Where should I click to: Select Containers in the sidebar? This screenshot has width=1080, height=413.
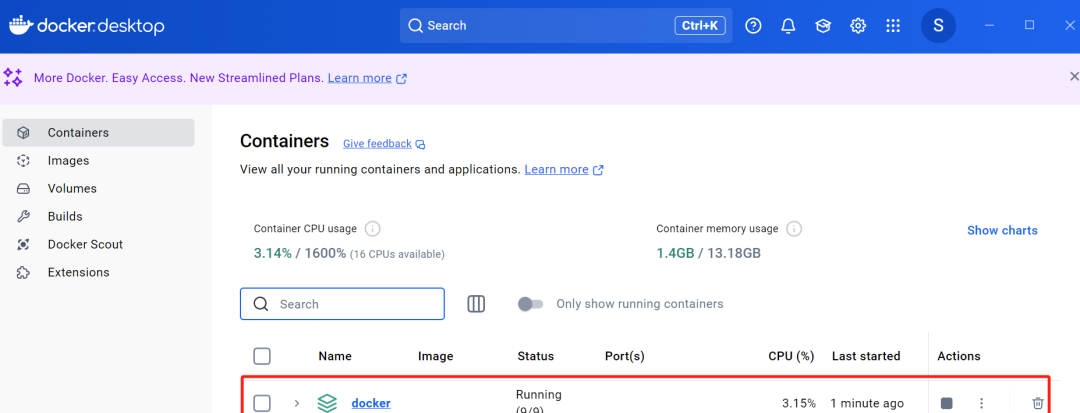[x=98, y=132]
